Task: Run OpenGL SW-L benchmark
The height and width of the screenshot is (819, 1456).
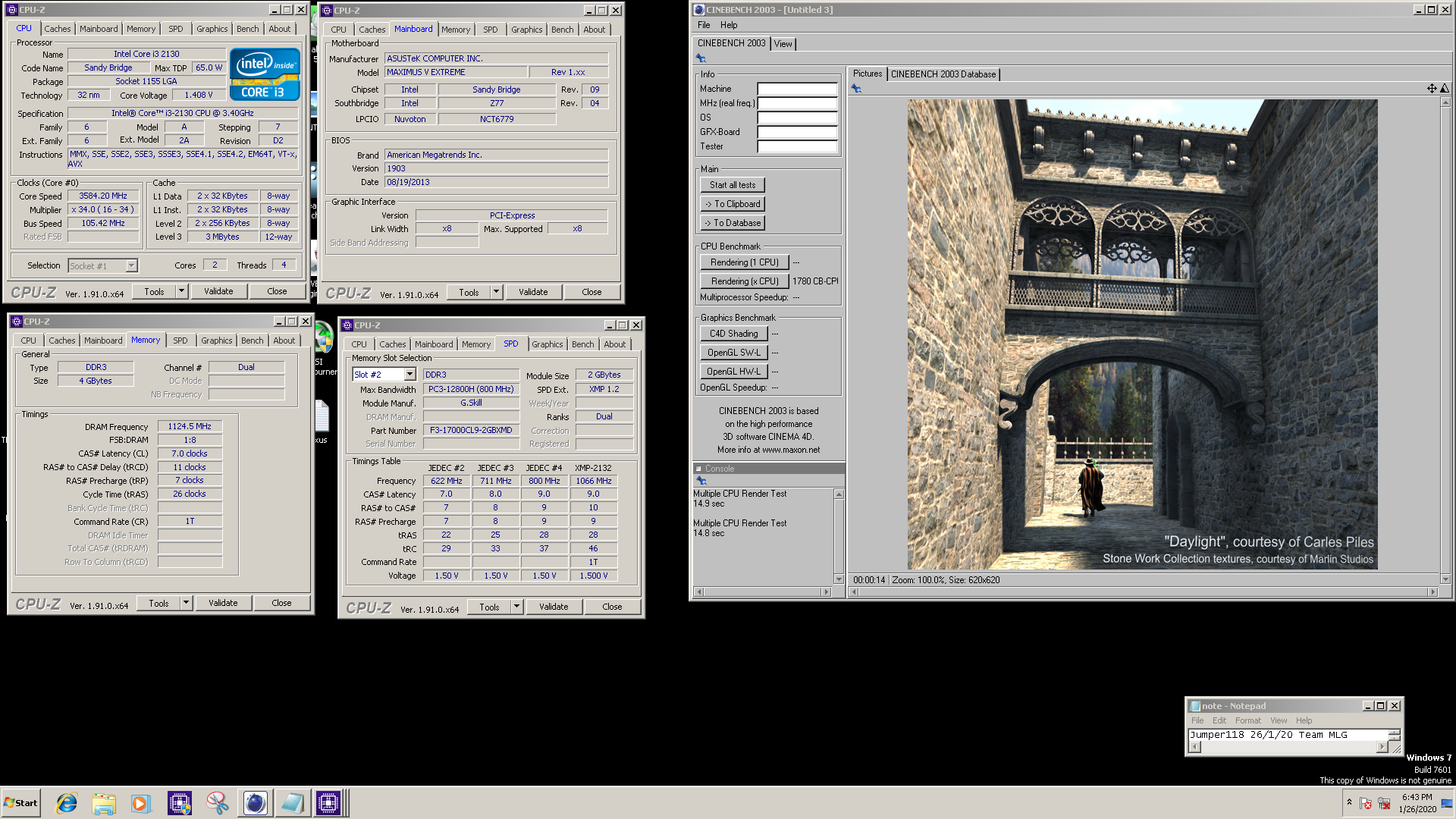Action: pyautogui.click(x=733, y=353)
